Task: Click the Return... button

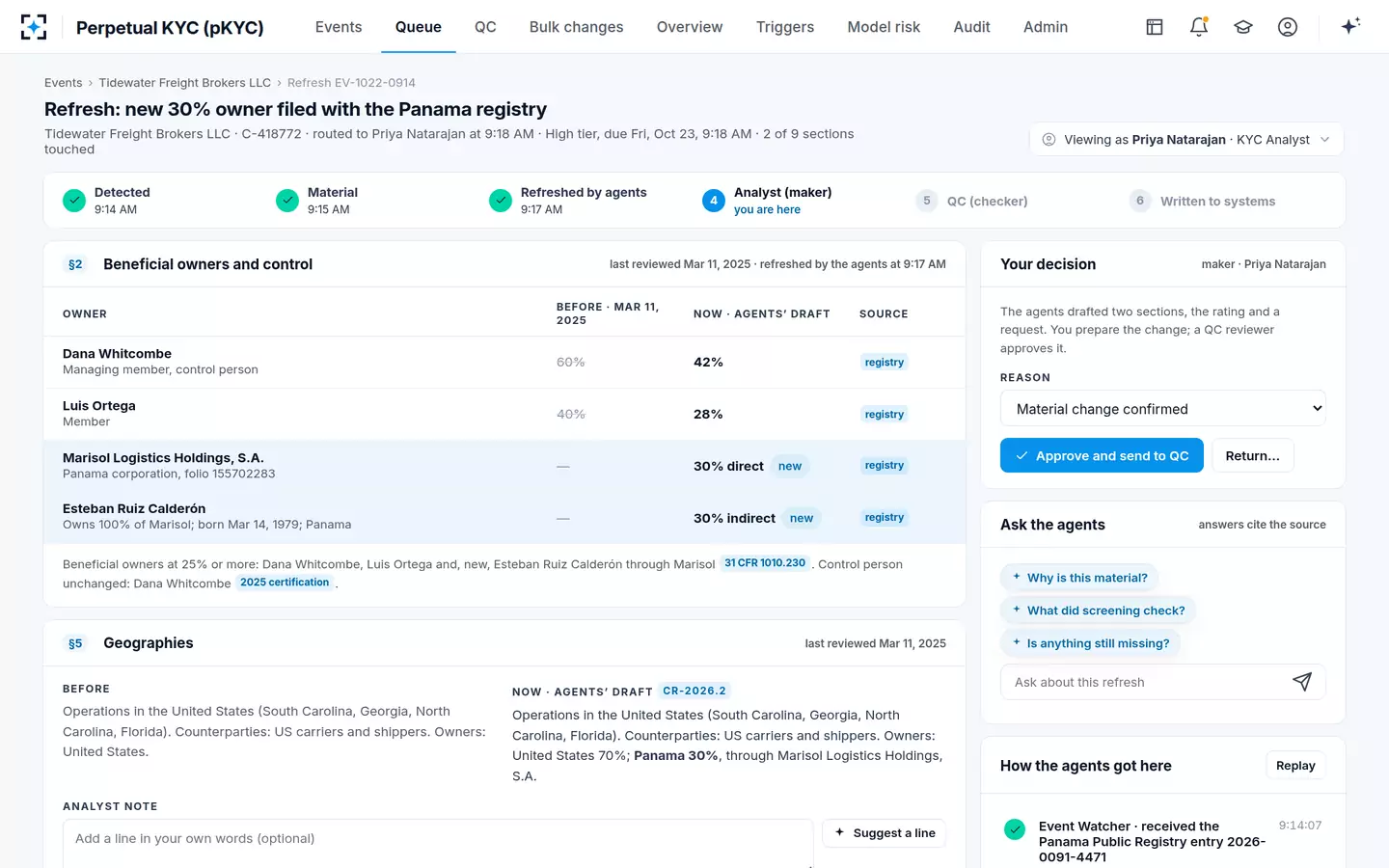Action: [x=1253, y=455]
